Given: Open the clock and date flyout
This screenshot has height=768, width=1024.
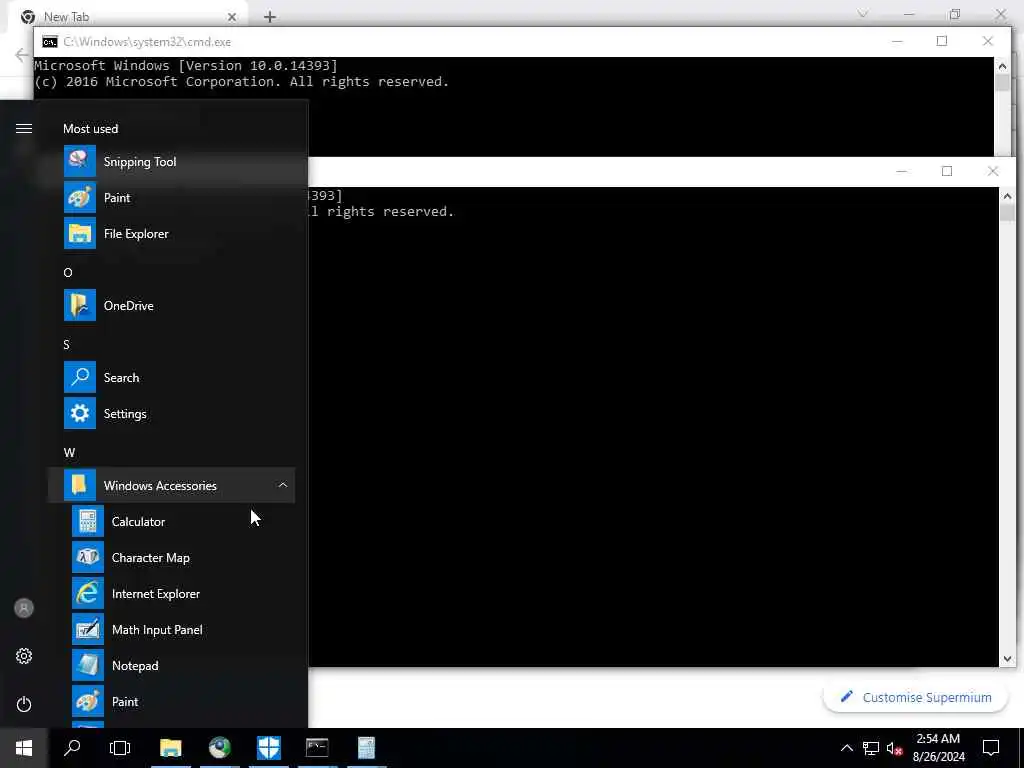Looking at the screenshot, I should coord(938,748).
